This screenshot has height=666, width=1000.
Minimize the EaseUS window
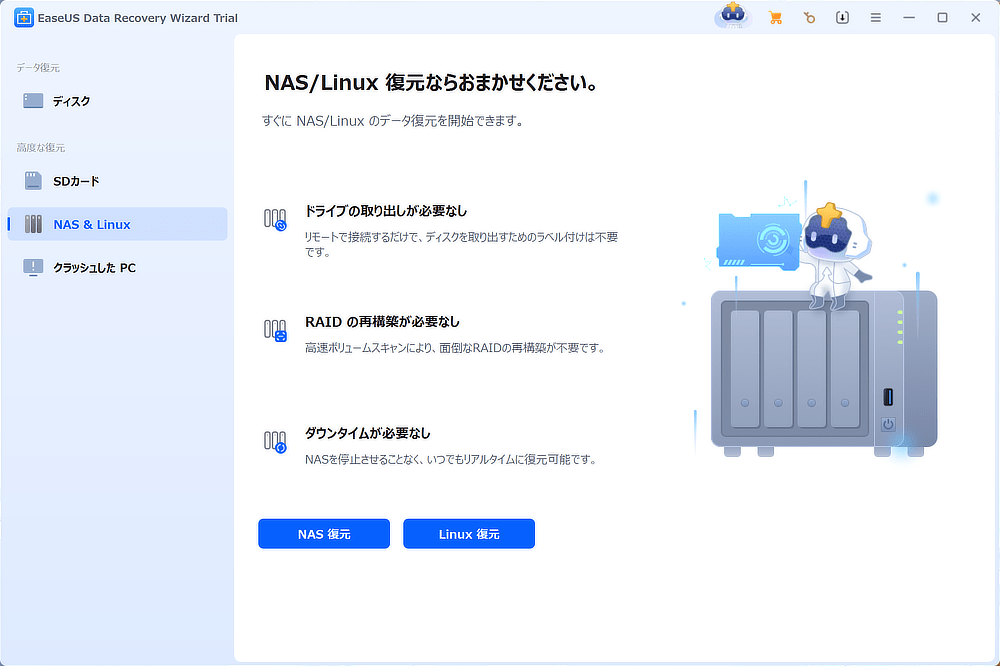click(x=909, y=18)
